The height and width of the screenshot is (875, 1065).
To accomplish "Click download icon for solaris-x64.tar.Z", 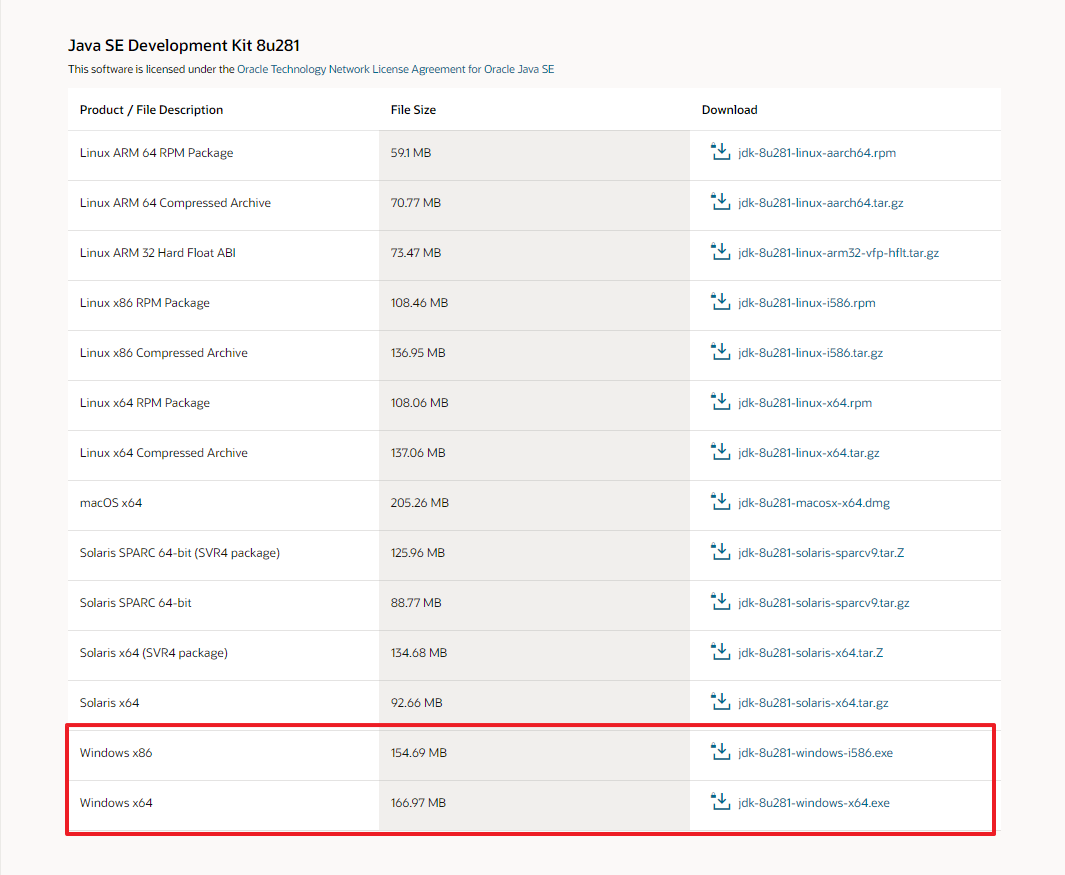I will click(x=720, y=651).
